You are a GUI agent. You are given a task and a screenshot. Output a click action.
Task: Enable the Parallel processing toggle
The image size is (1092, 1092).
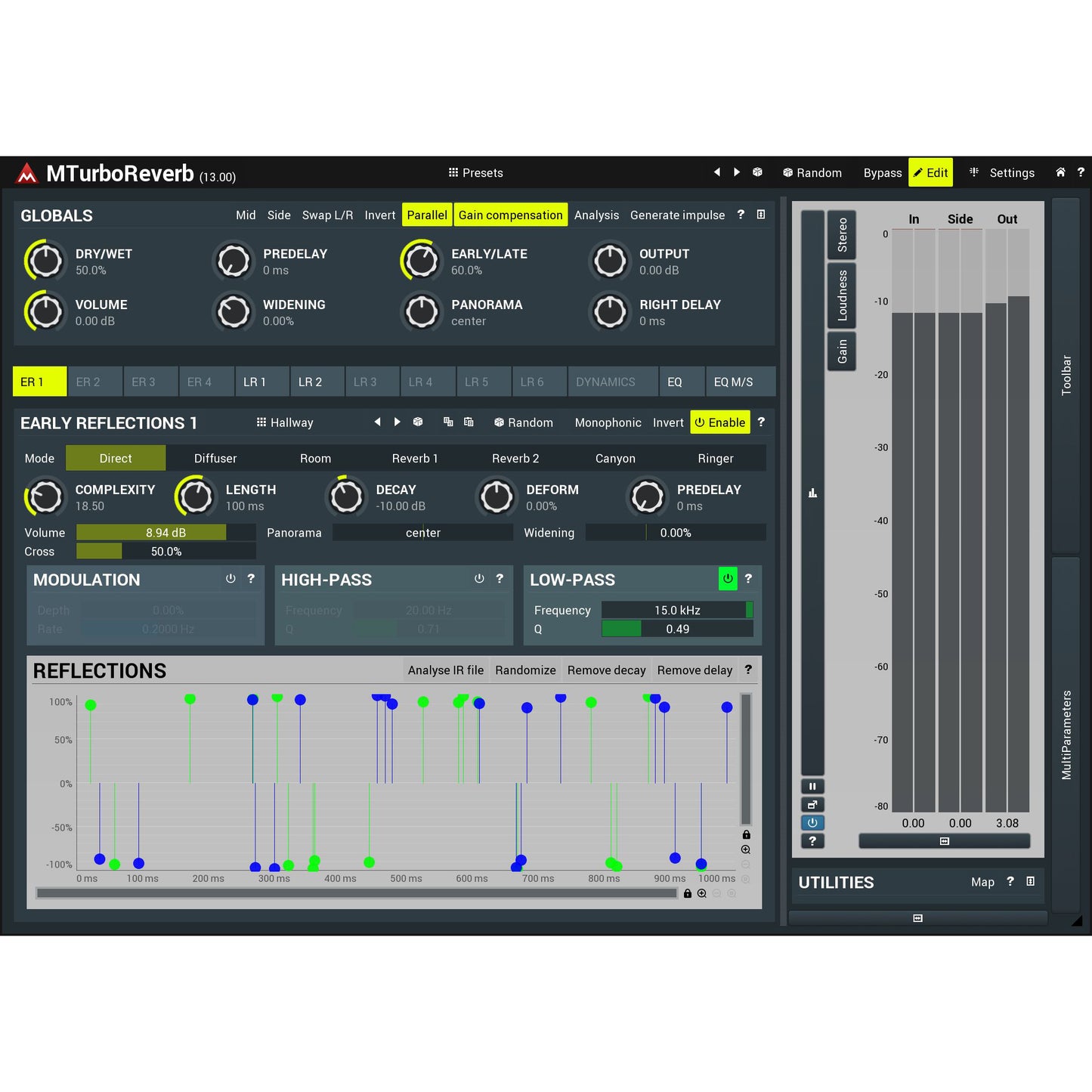[x=427, y=215]
